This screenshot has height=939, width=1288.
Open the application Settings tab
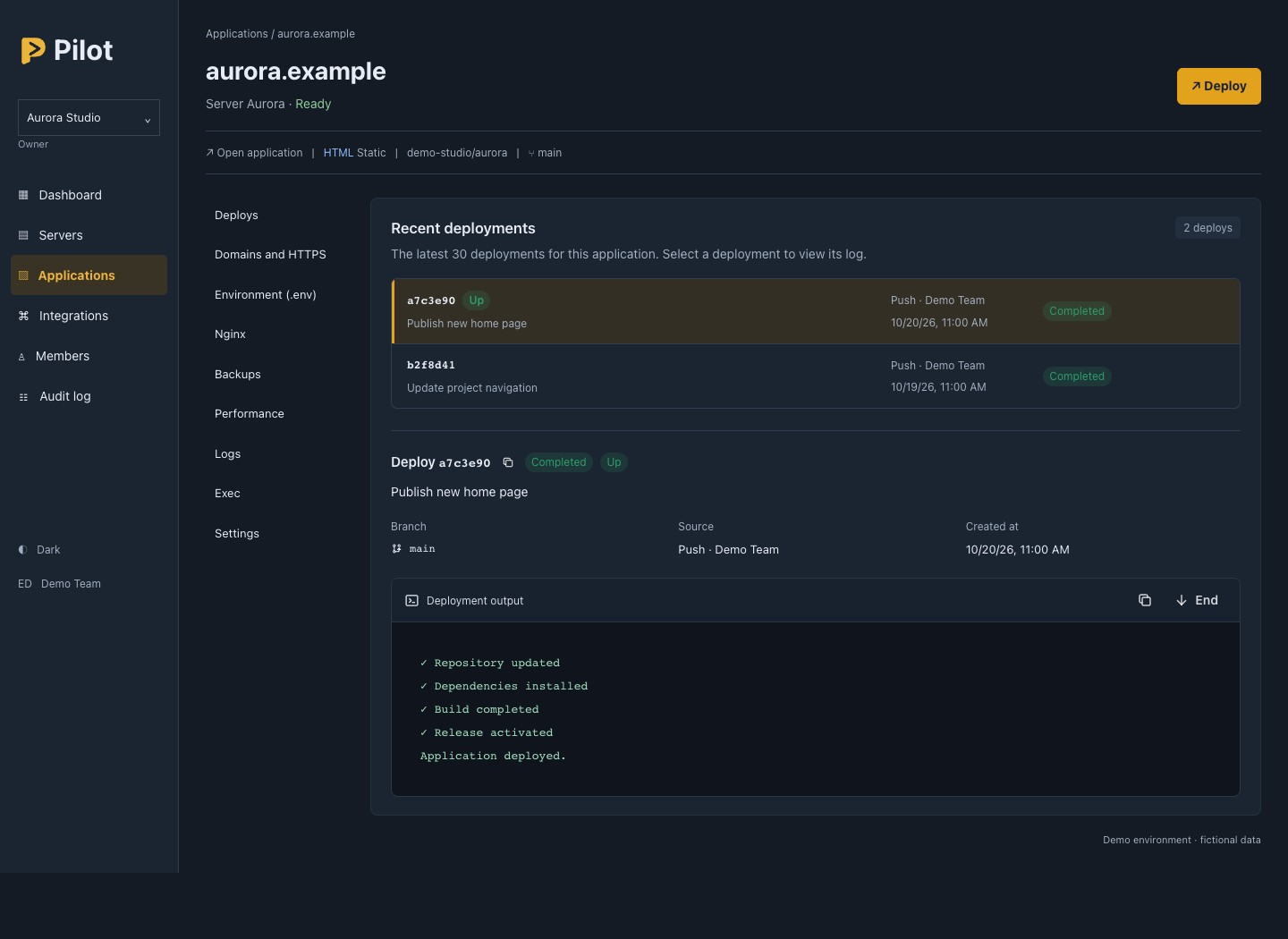point(237,534)
